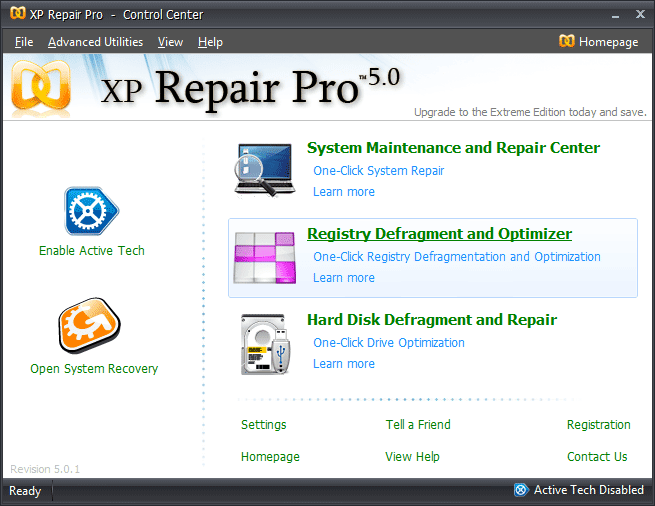The width and height of the screenshot is (655, 506).
Task: Open the View menu
Action: tap(170, 42)
